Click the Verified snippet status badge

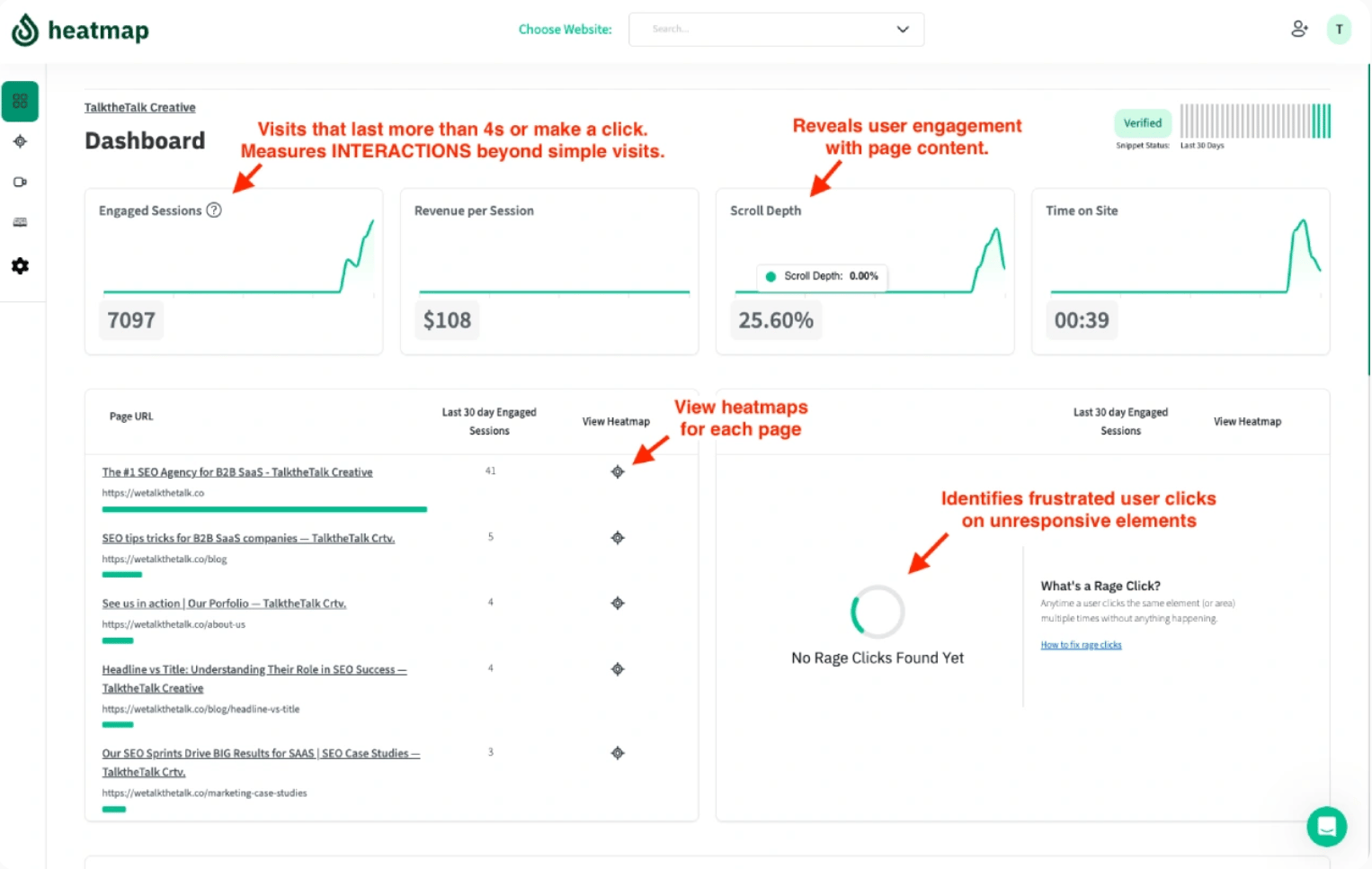pos(1143,123)
